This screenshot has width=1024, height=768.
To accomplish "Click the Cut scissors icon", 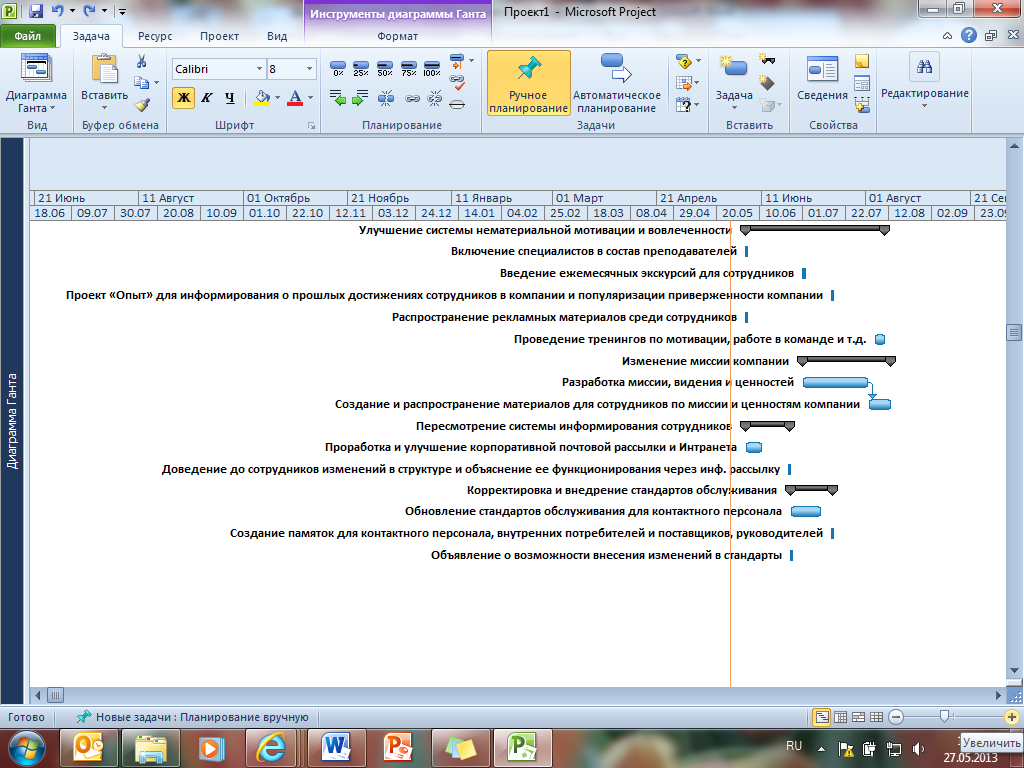I will [142, 62].
